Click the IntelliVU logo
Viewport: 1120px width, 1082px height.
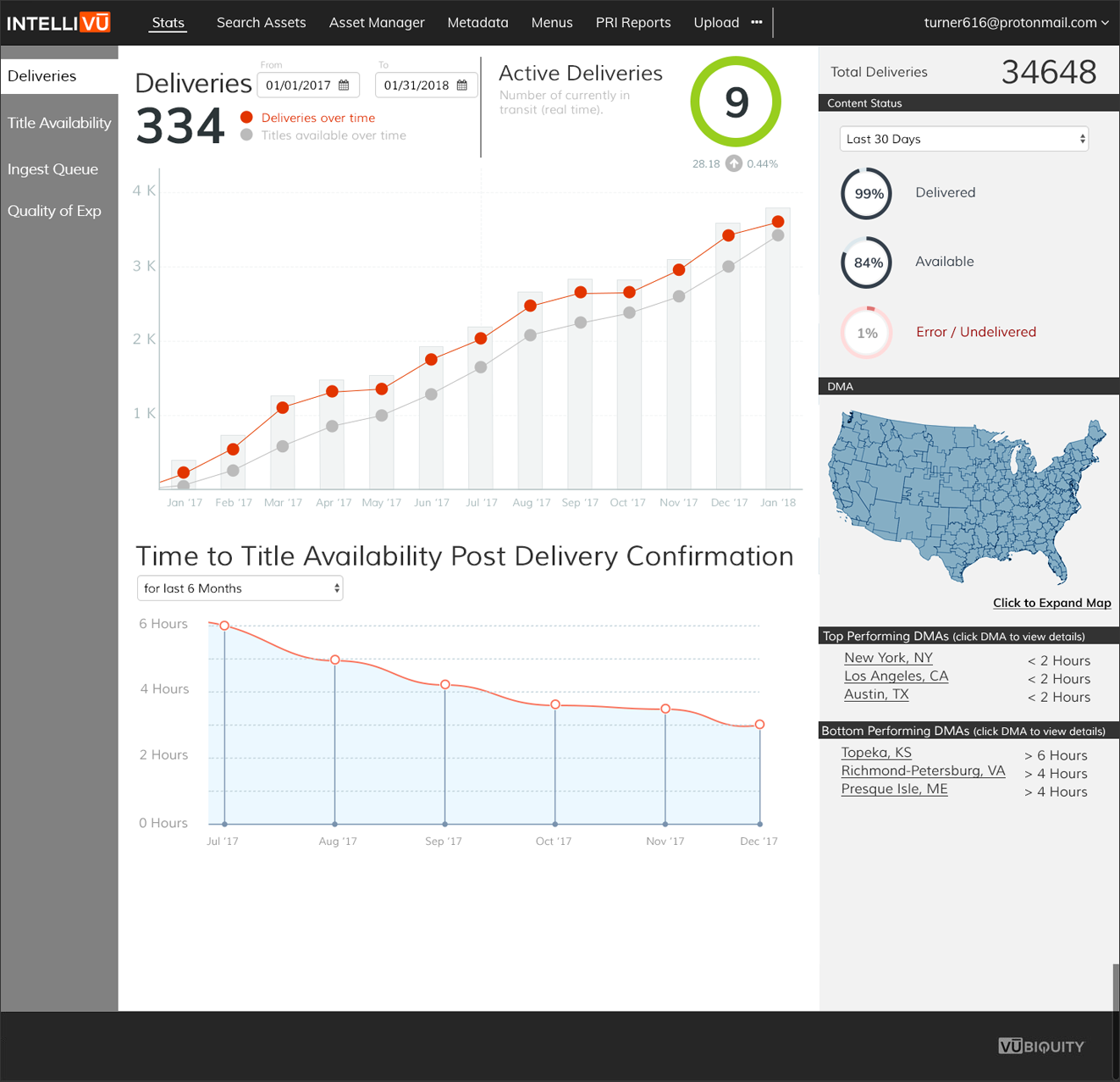click(58, 23)
